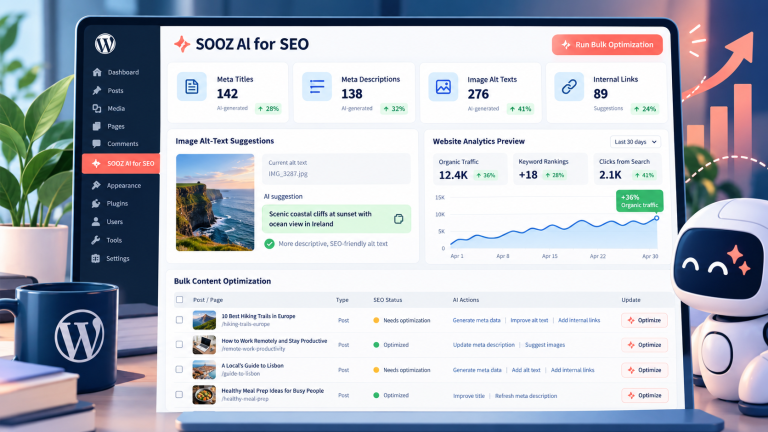This screenshot has height=432, width=768.
Task: Click Generate meta data for Hiking Trails
Action: click(477, 320)
